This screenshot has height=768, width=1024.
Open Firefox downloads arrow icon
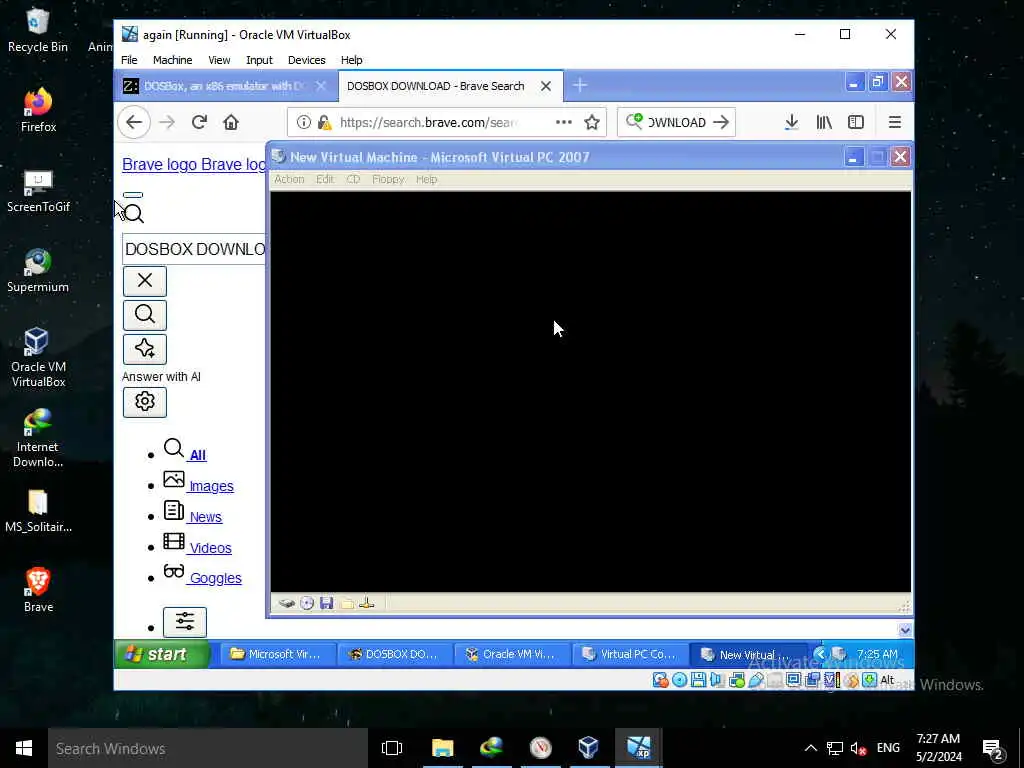(792, 122)
